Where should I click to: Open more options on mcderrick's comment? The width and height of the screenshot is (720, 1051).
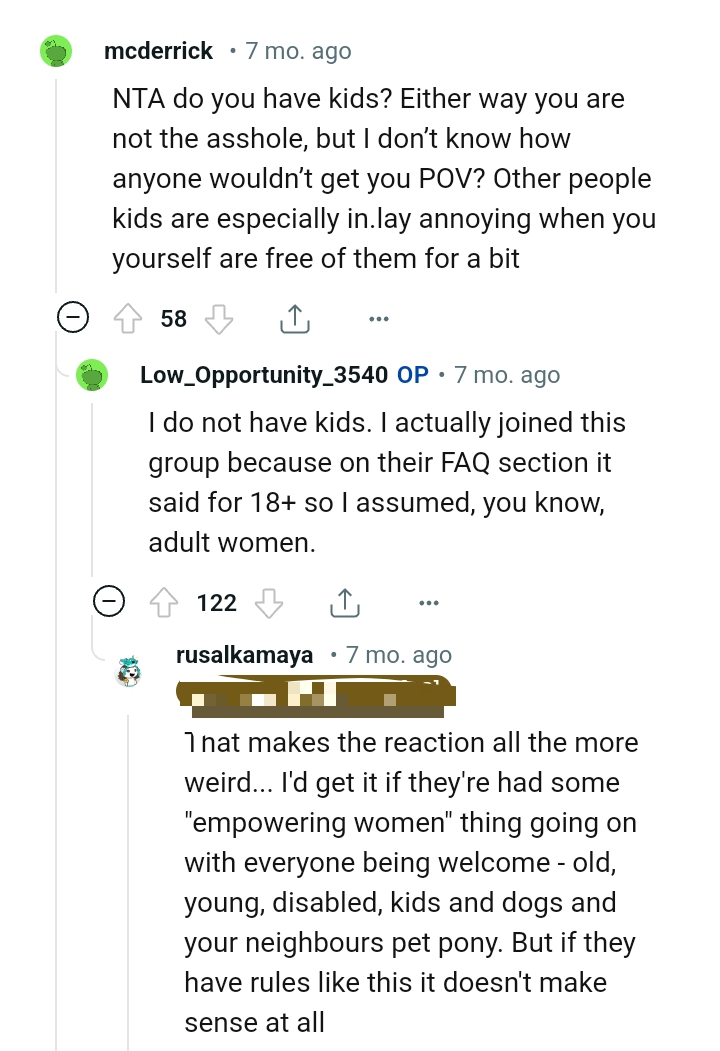378,319
